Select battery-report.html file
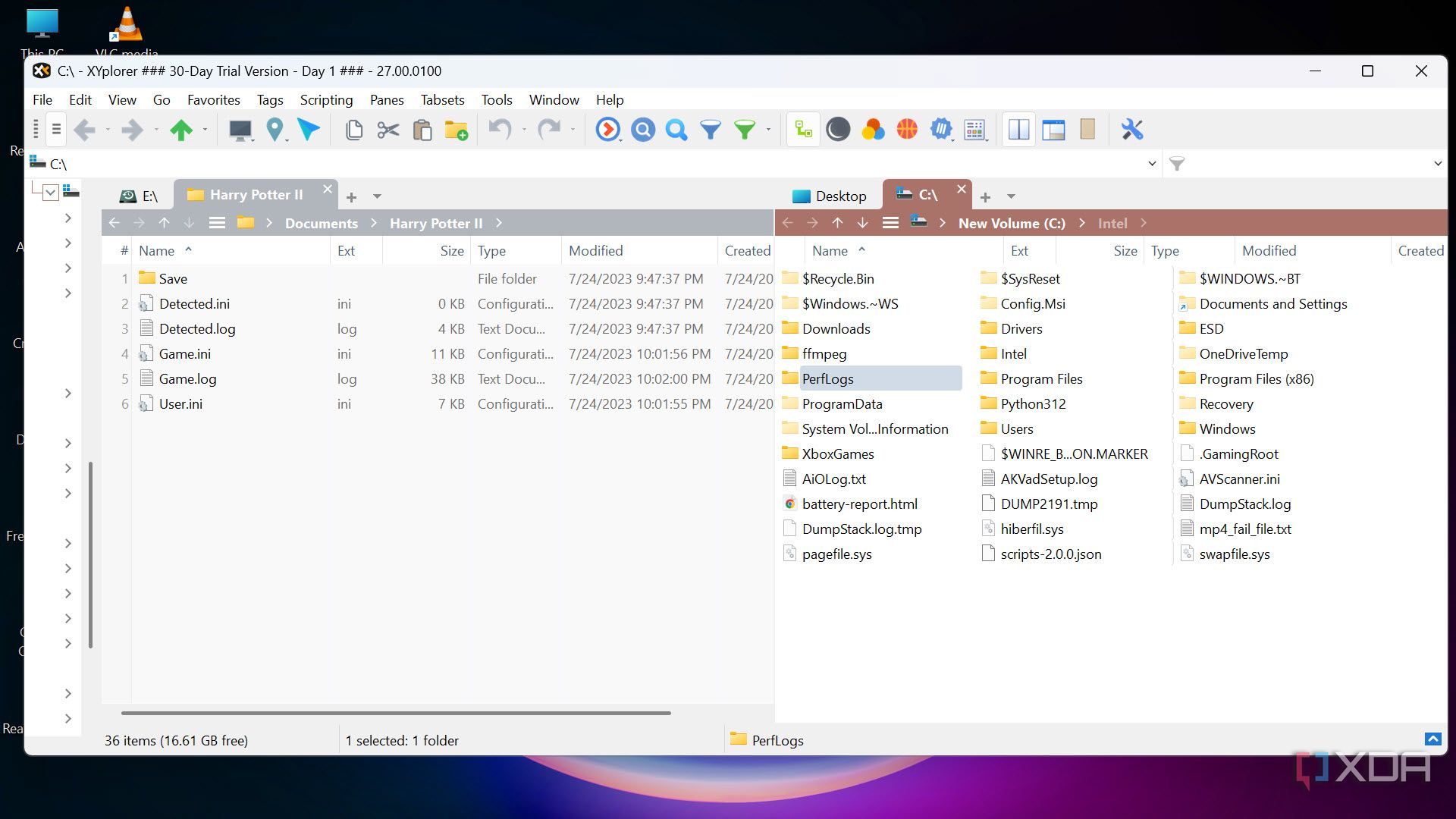Screen dimensions: 1456x819 [x=859, y=504]
